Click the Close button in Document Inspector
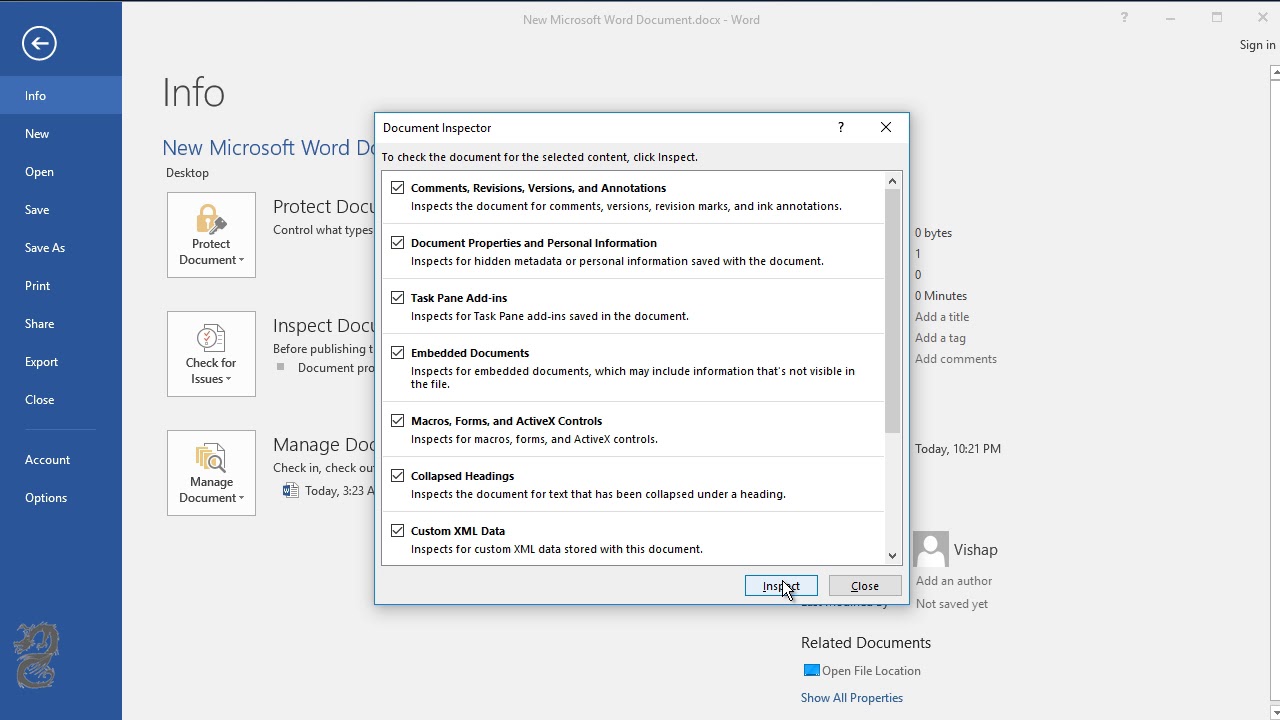 (x=865, y=586)
